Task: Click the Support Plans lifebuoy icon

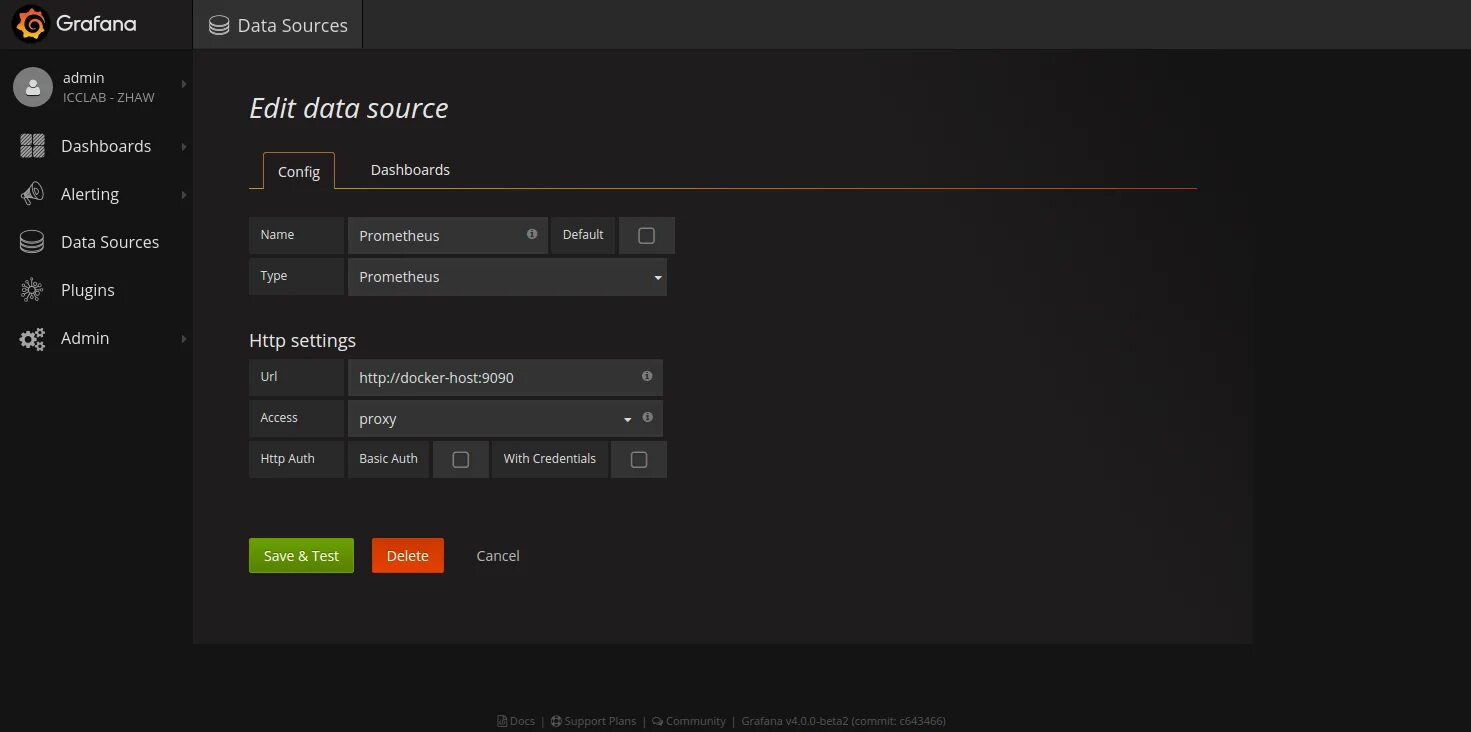Action: pos(556,721)
